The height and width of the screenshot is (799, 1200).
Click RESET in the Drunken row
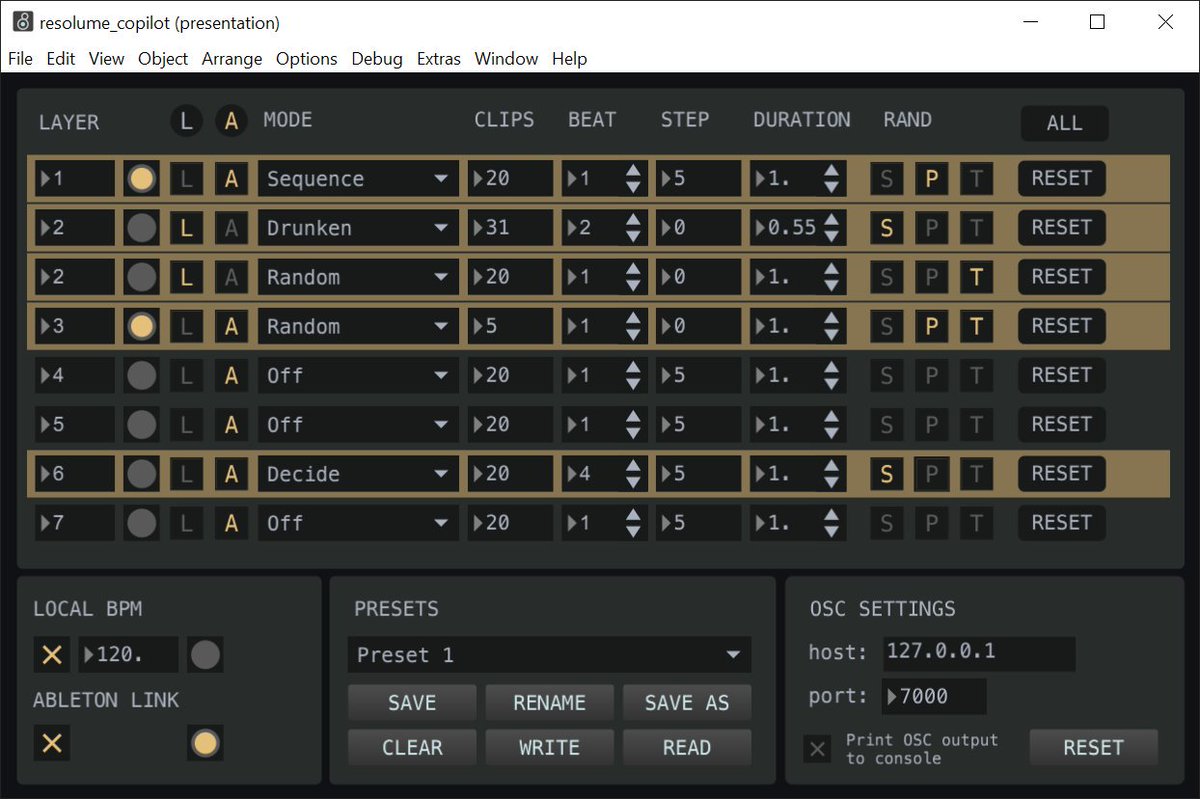click(1061, 228)
